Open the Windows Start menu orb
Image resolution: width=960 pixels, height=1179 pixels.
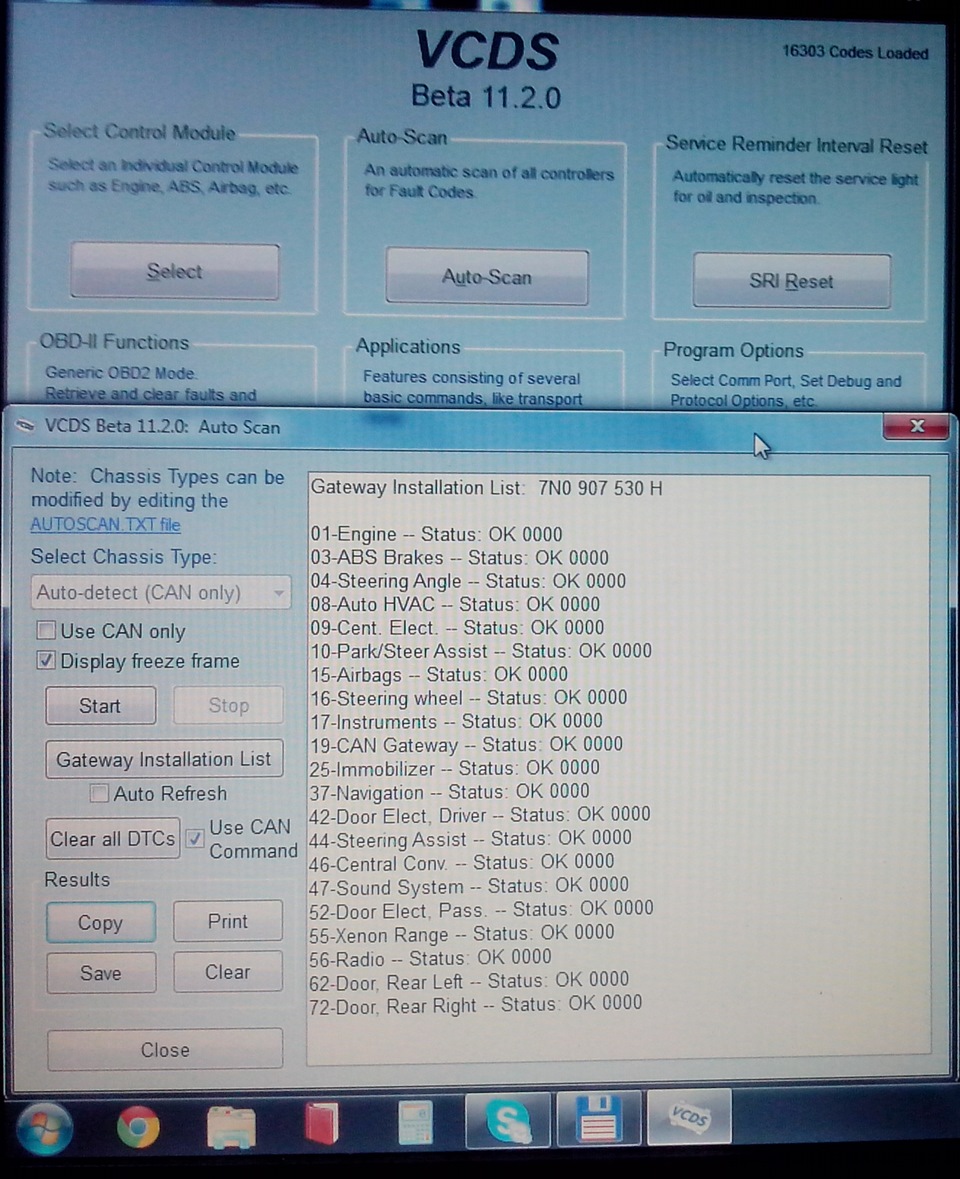(x=43, y=1128)
